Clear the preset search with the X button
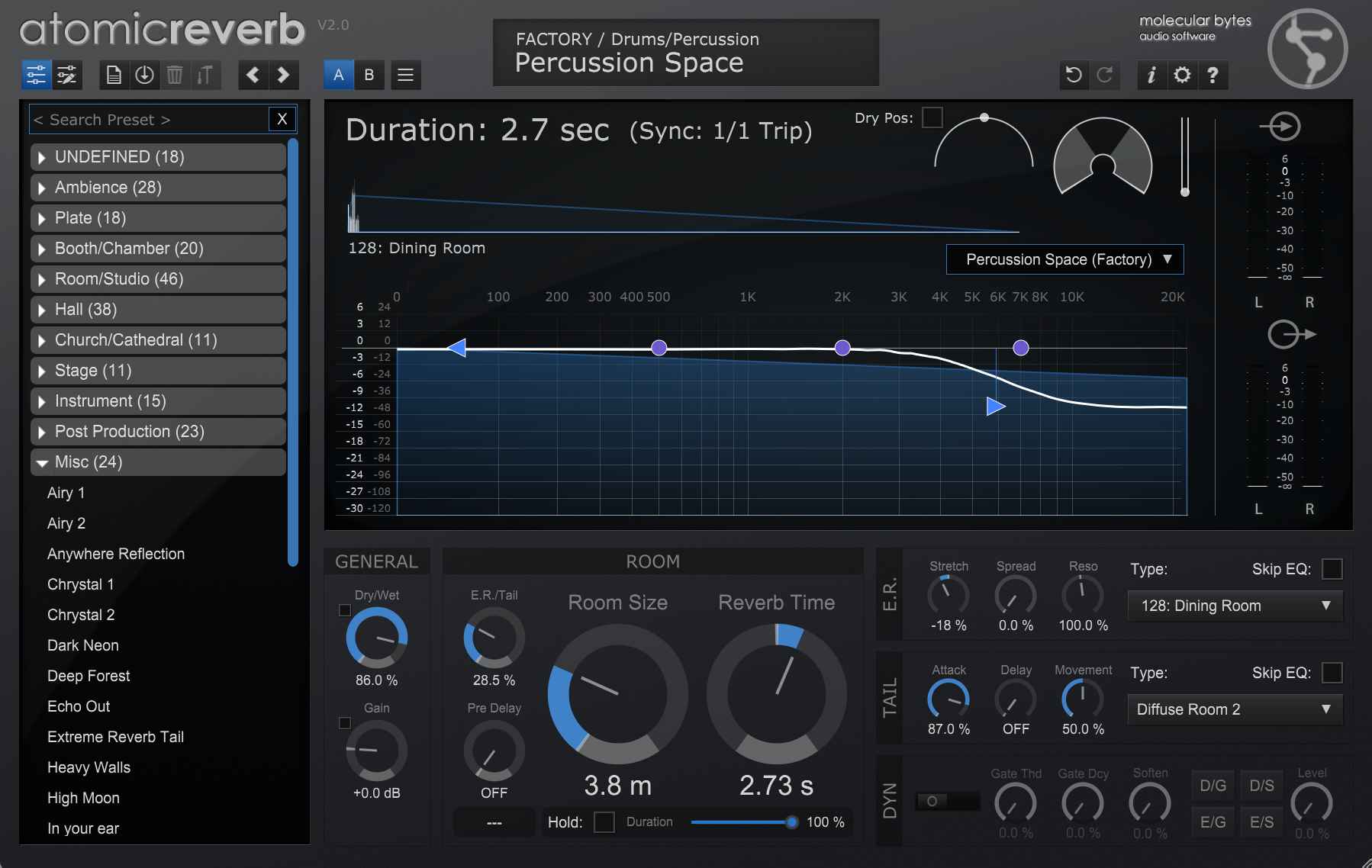Viewport: 1372px width, 868px height. (x=282, y=119)
